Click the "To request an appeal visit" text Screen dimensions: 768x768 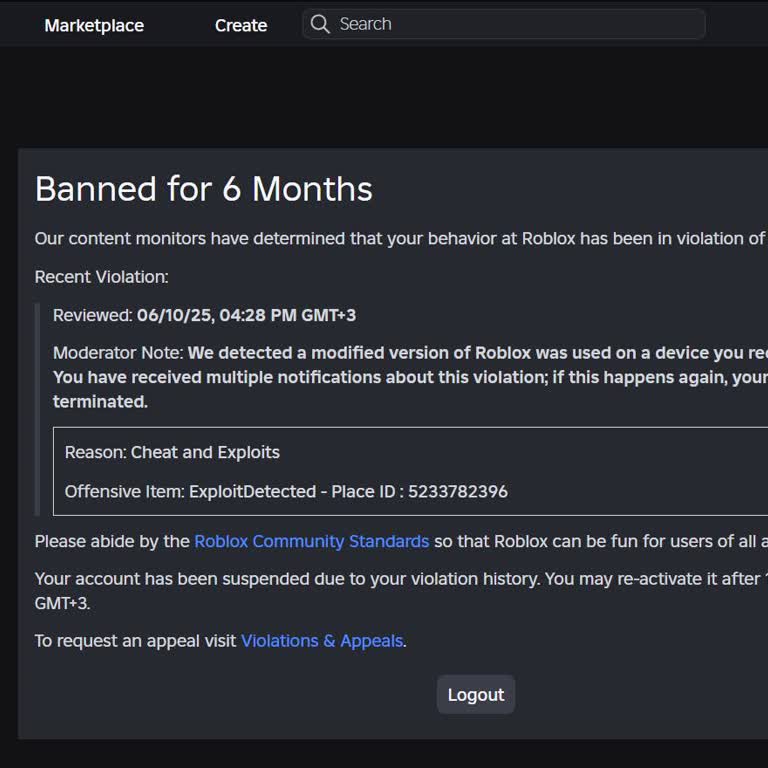[x=136, y=641]
